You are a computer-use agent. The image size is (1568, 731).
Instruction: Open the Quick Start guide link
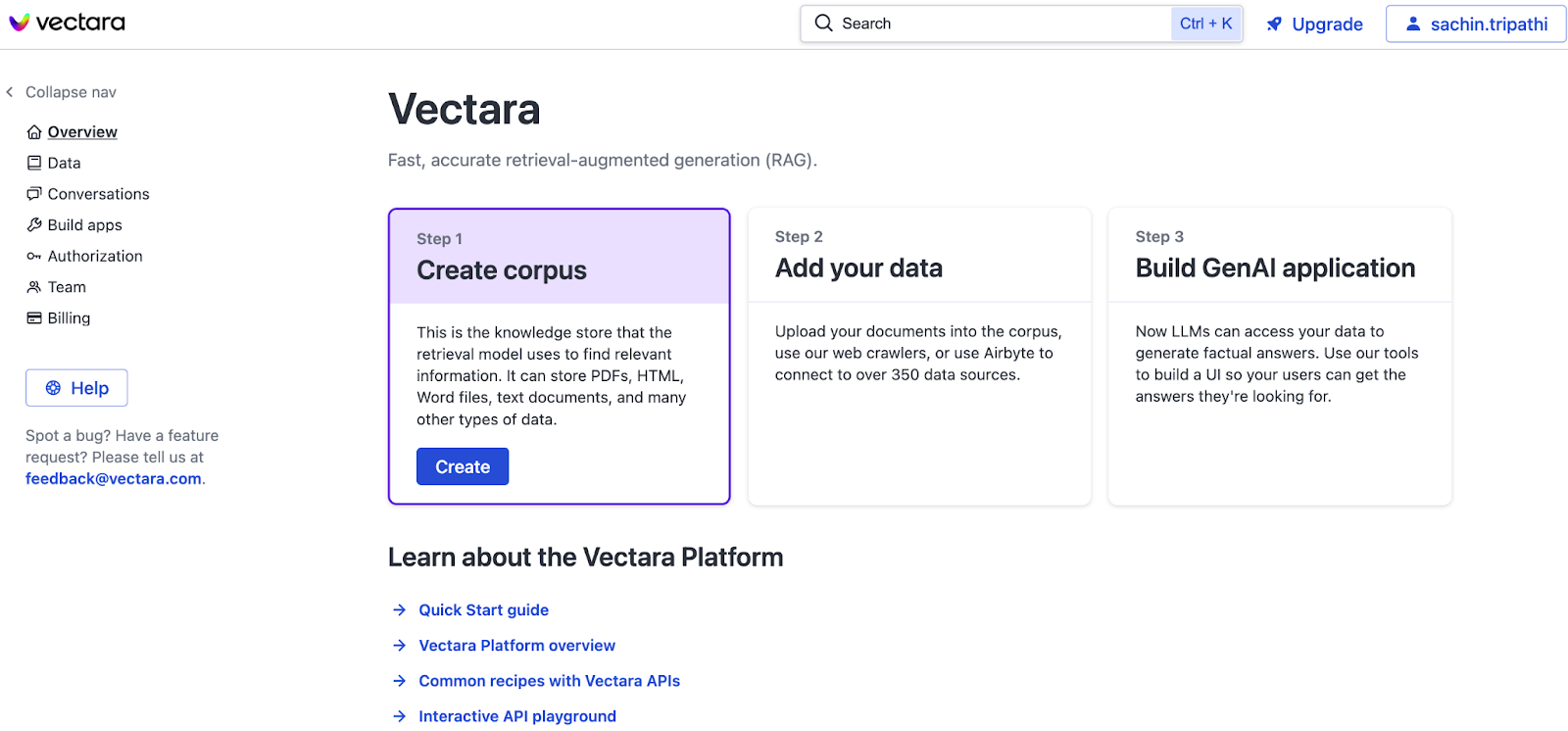(x=484, y=609)
